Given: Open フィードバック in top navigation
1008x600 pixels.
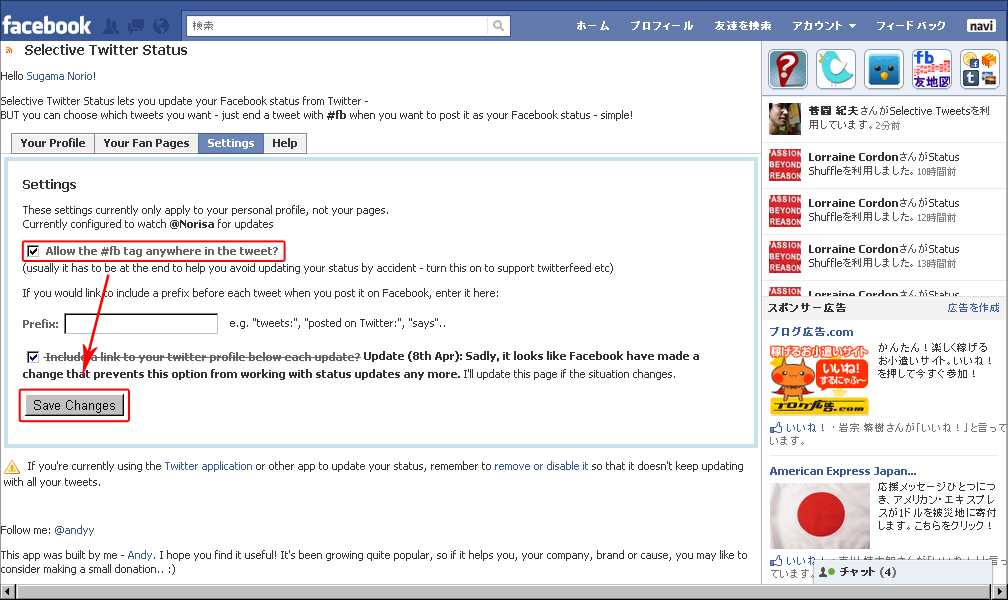Looking at the screenshot, I should tap(910, 26).
